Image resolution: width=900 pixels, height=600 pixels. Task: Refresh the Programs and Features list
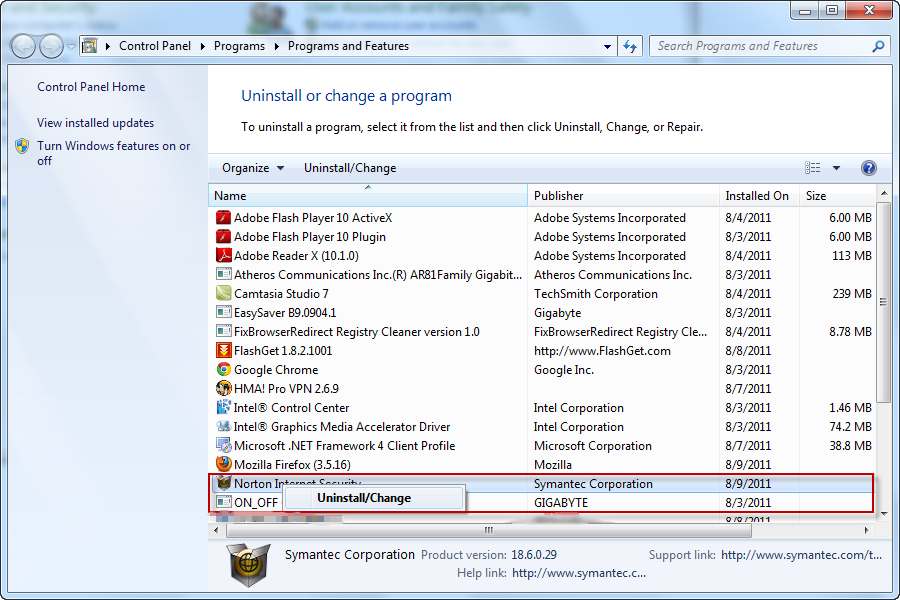click(630, 46)
